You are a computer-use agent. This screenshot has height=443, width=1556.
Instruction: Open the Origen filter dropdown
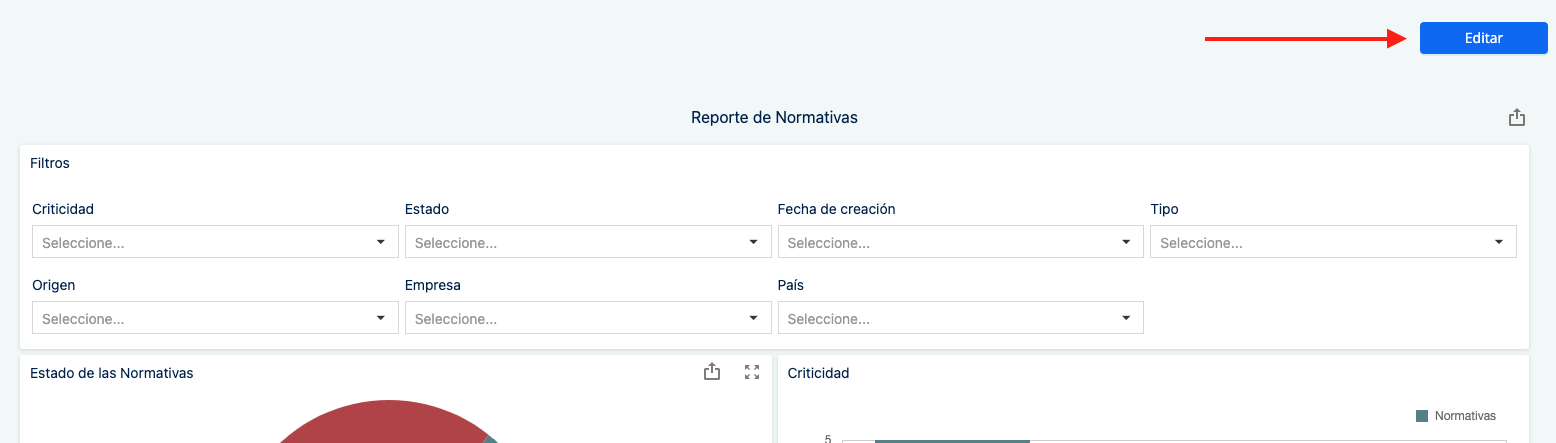tap(215, 318)
